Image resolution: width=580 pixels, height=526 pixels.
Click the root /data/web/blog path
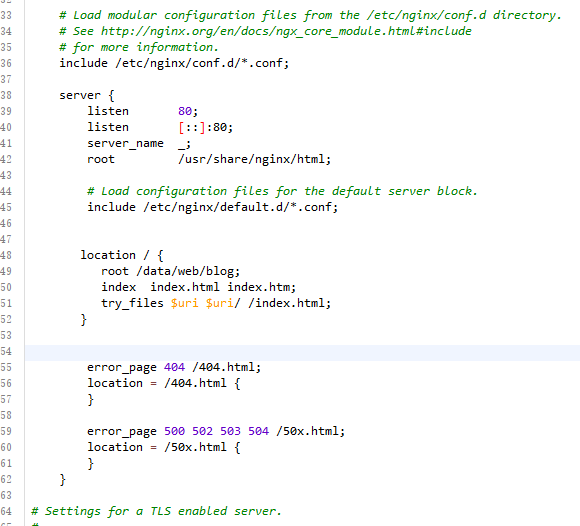pos(188,272)
